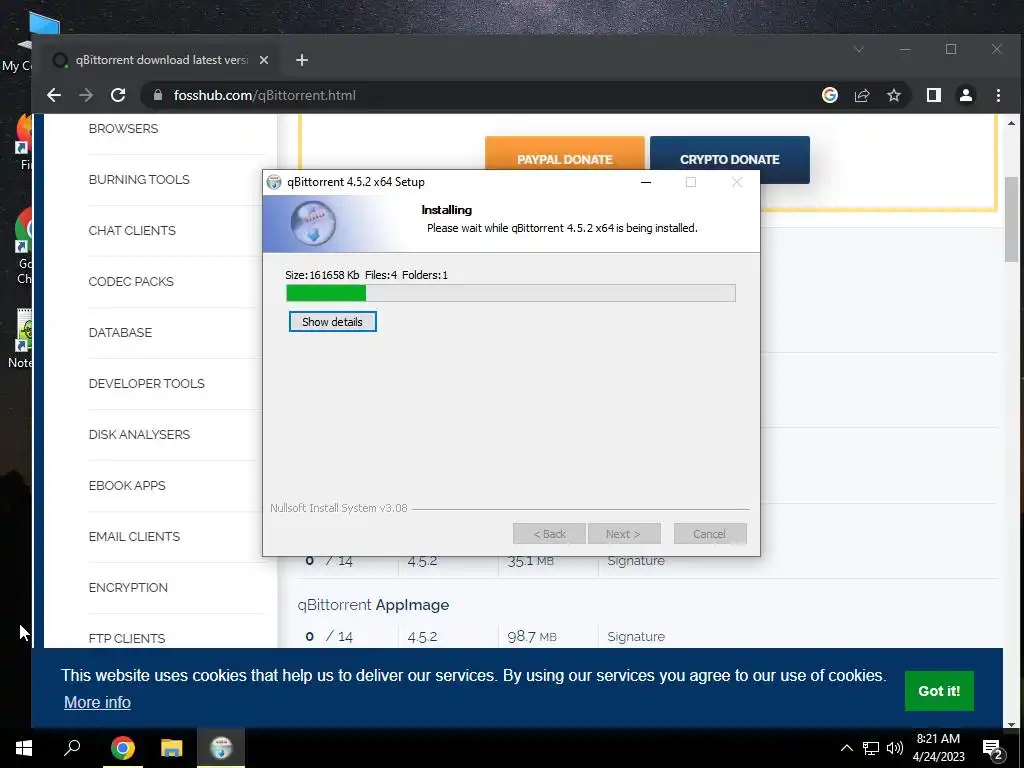Reload the fosshub page
This screenshot has height=768, width=1024.
[x=118, y=95]
